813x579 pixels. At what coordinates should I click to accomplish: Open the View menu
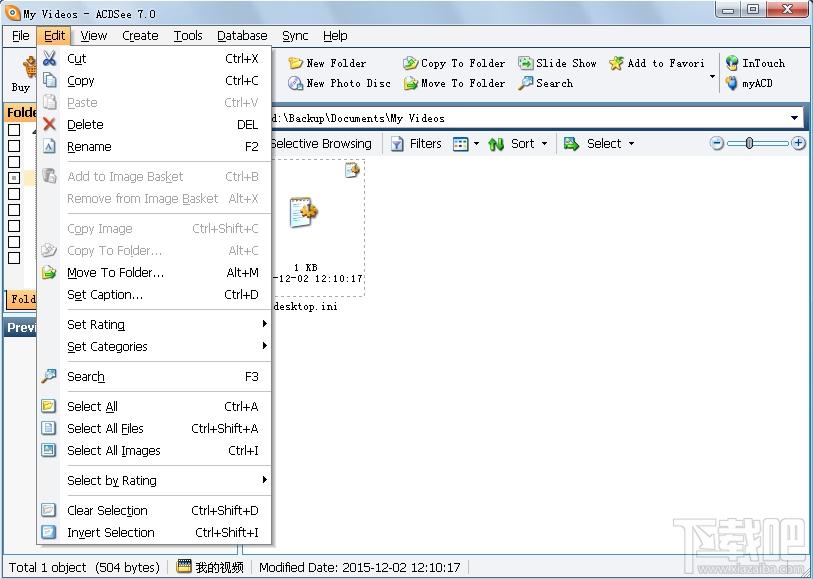click(94, 36)
